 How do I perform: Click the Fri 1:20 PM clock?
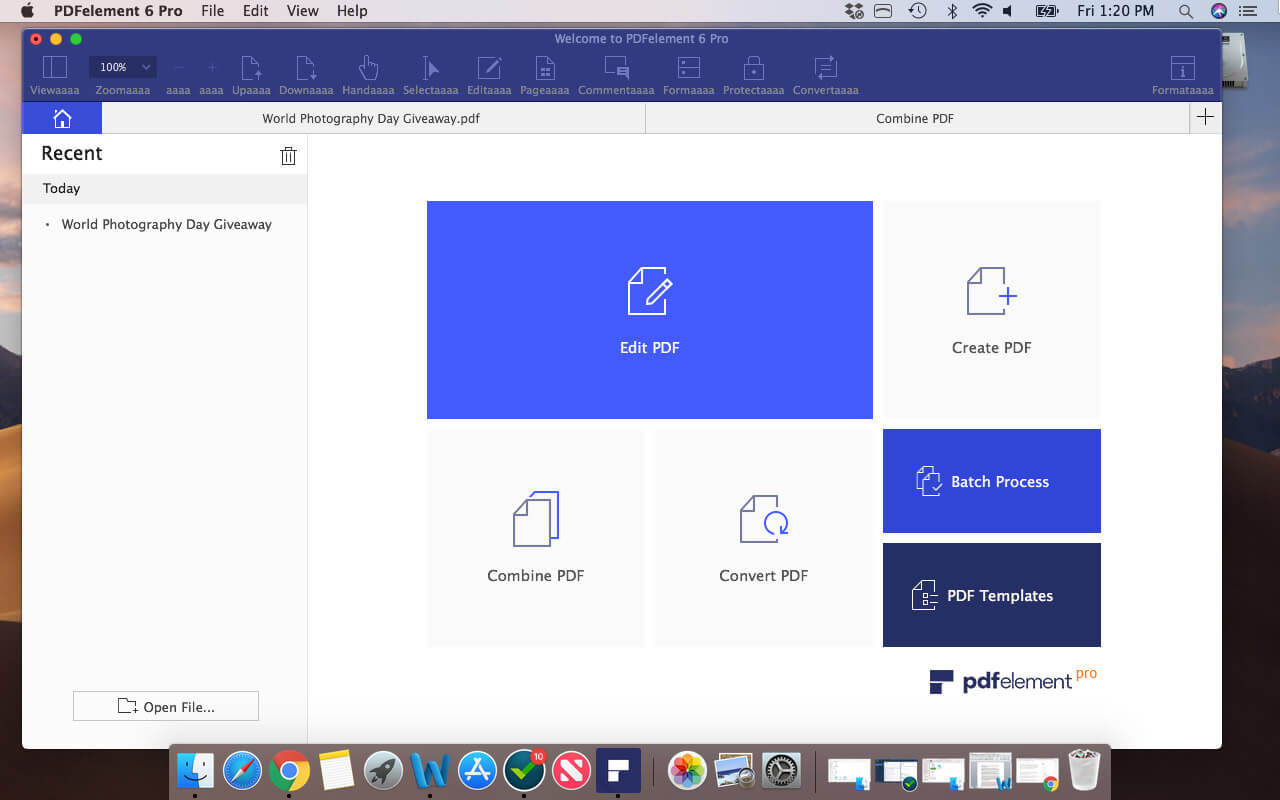click(1116, 11)
